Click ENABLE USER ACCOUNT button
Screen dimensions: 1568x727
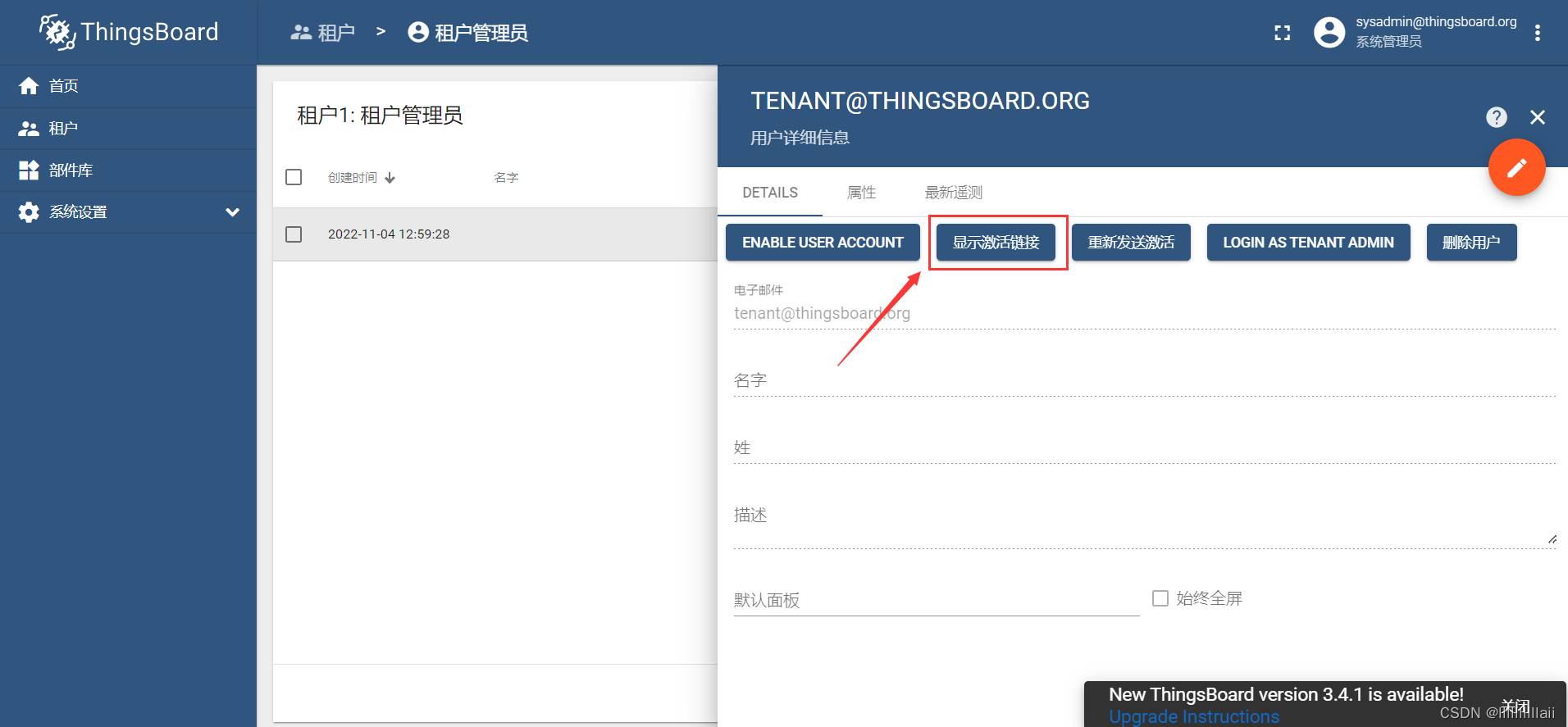point(823,243)
